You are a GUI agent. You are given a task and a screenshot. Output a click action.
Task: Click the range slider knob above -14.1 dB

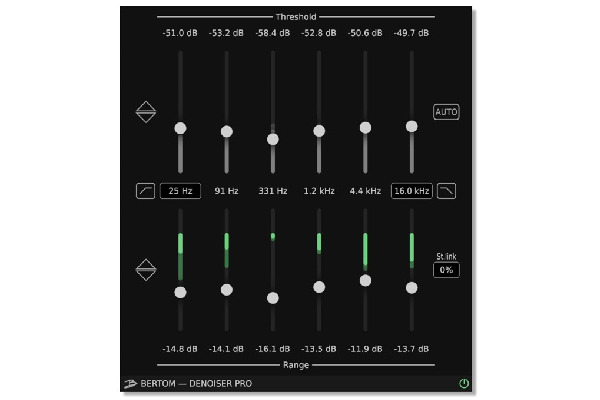(227, 290)
